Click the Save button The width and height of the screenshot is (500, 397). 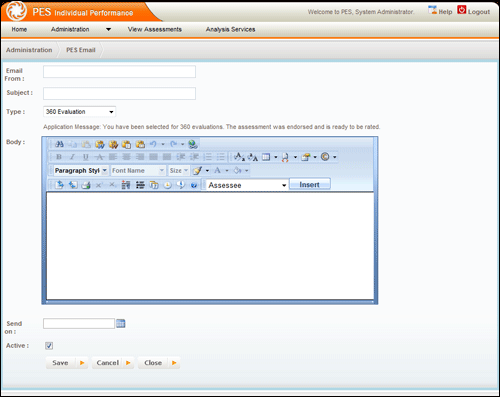coord(67,363)
